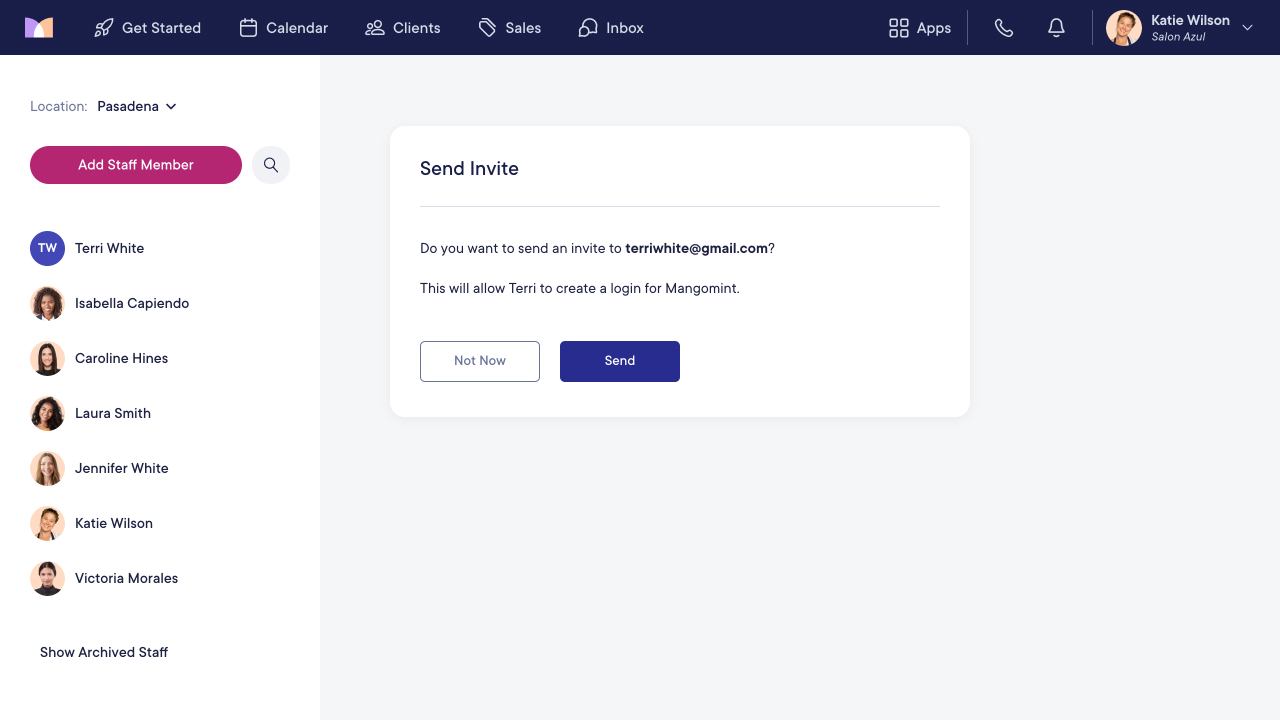The width and height of the screenshot is (1280, 720).
Task: Open the Inbox menu item
Action: tap(611, 28)
